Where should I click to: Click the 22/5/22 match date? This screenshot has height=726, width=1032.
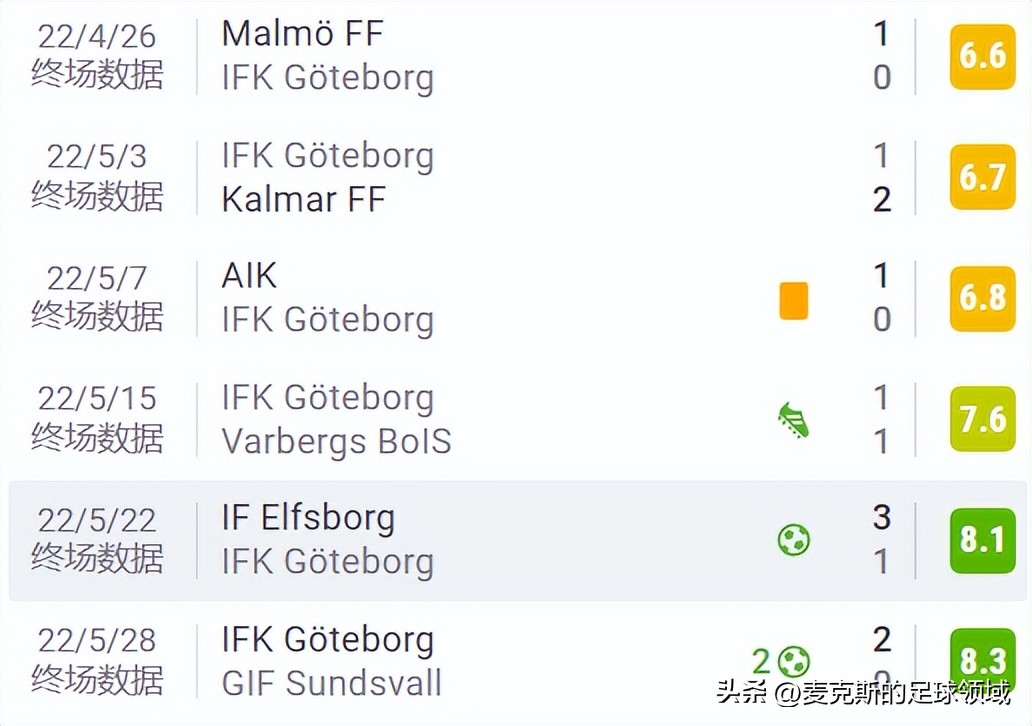tap(97, 520)
